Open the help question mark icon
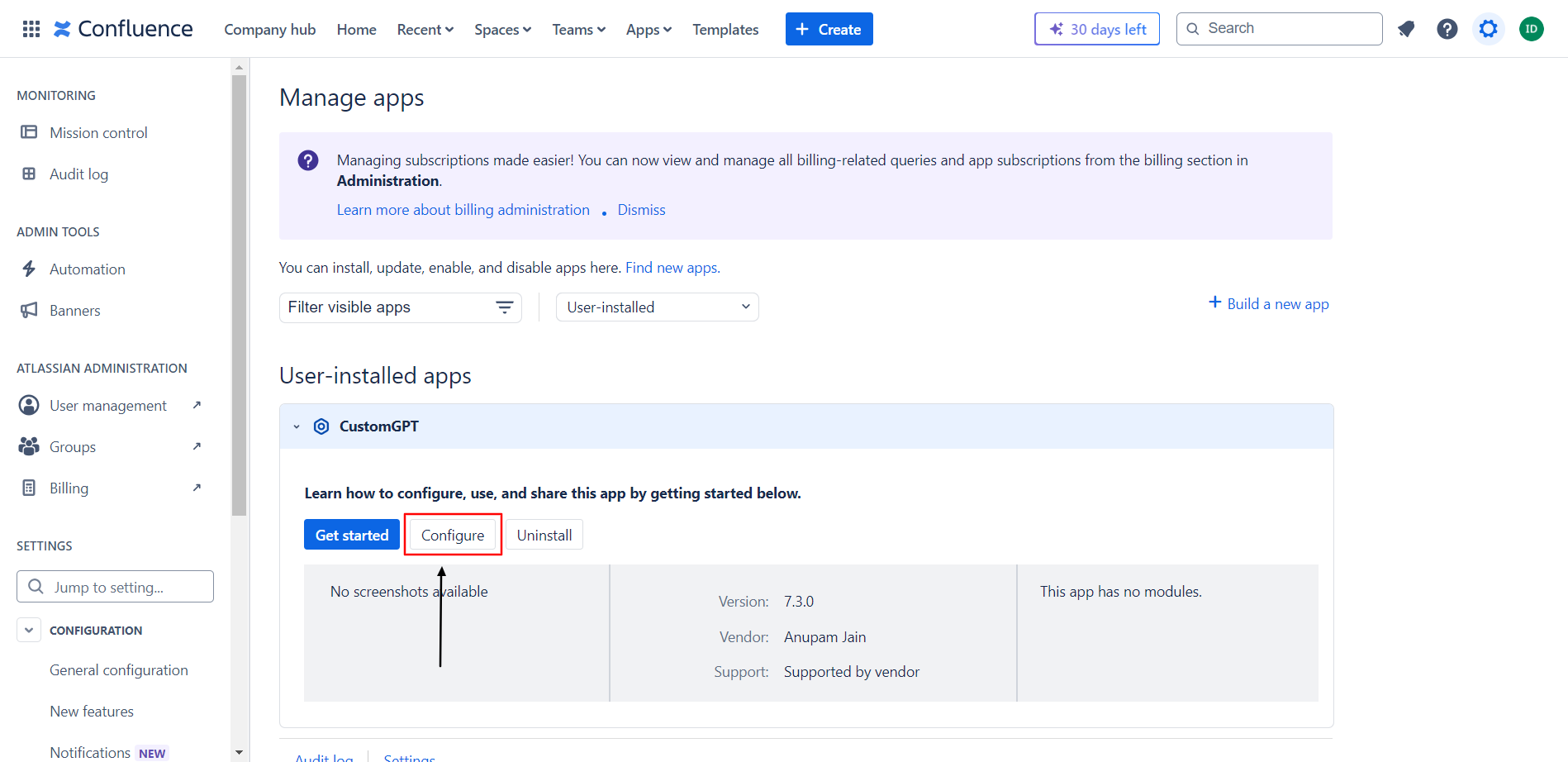This screenshot has width=1568, height=762. 1447,29
